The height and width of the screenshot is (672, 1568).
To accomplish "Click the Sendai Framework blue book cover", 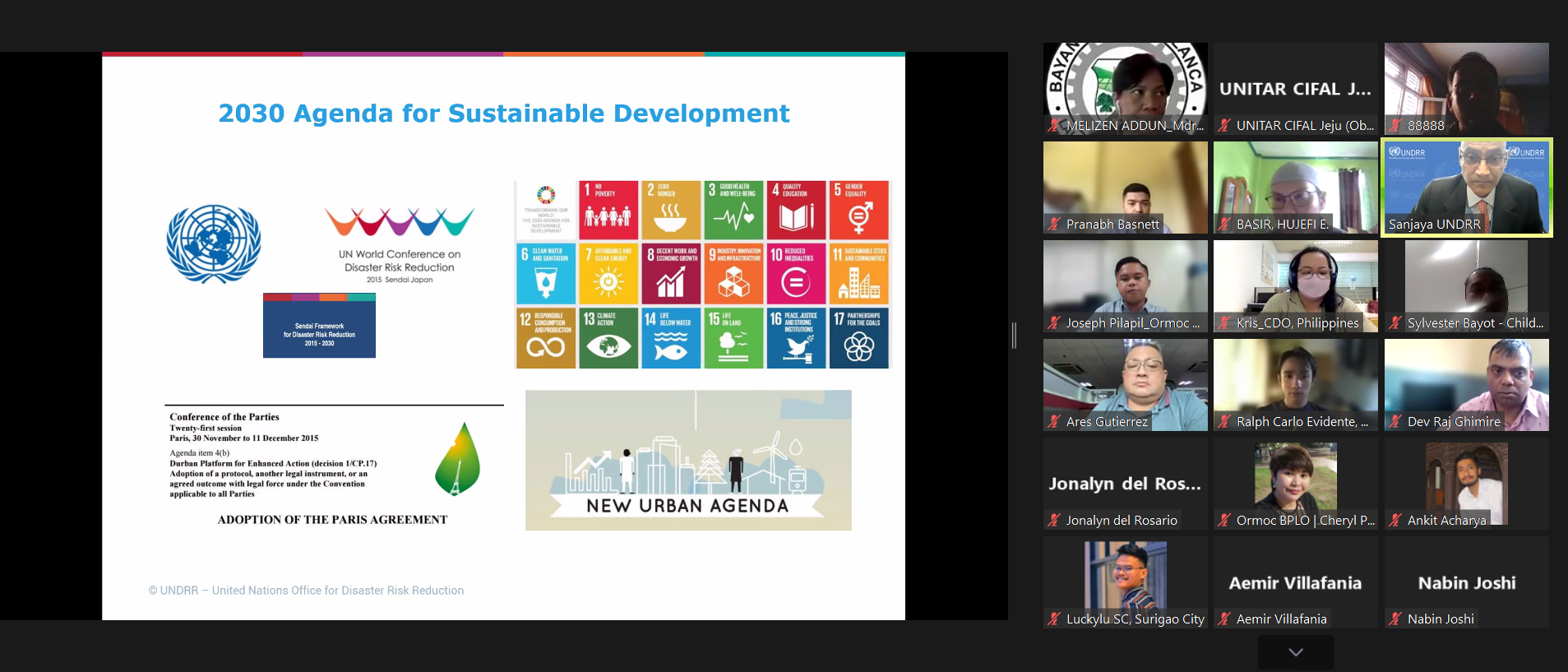I will (319, 325).
